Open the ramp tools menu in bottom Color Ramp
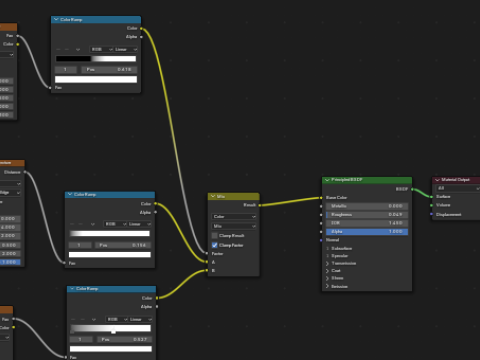The image size is (480, 360). pos(94,319)
